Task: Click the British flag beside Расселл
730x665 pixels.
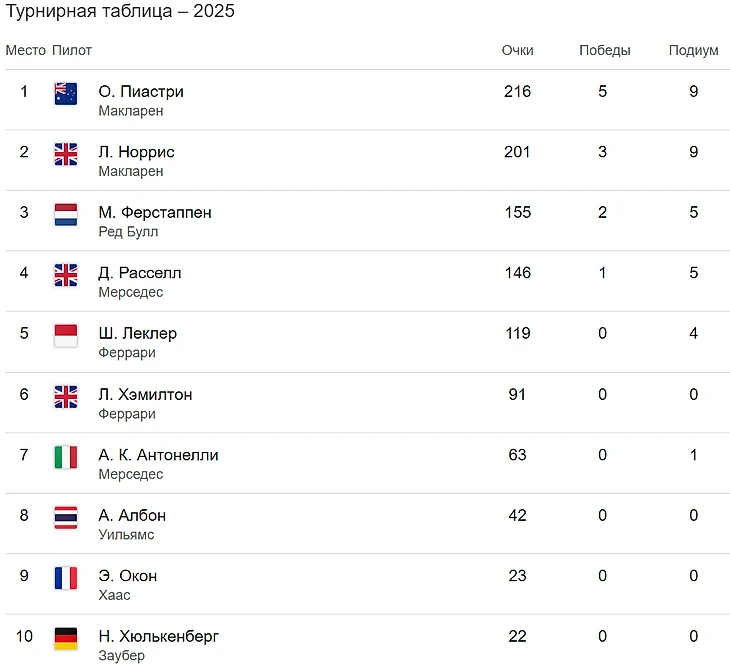Action: [66, 275]
